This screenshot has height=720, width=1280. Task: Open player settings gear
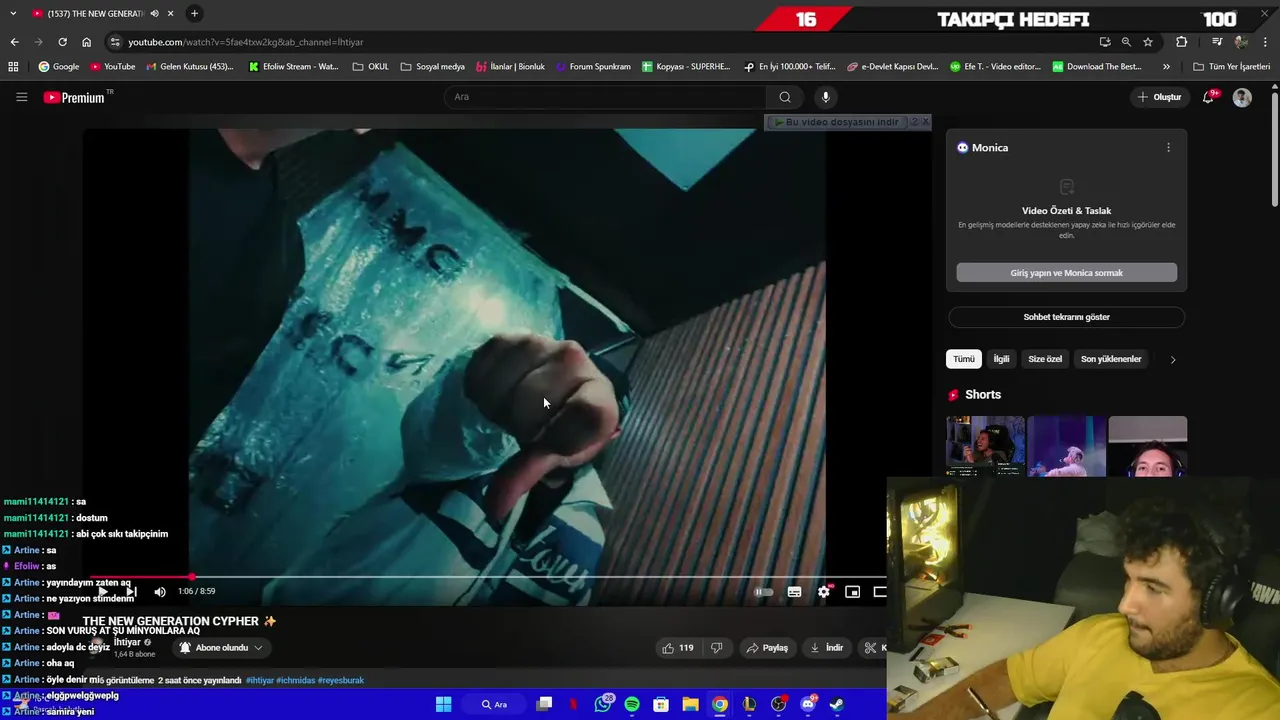pos(823,591)
